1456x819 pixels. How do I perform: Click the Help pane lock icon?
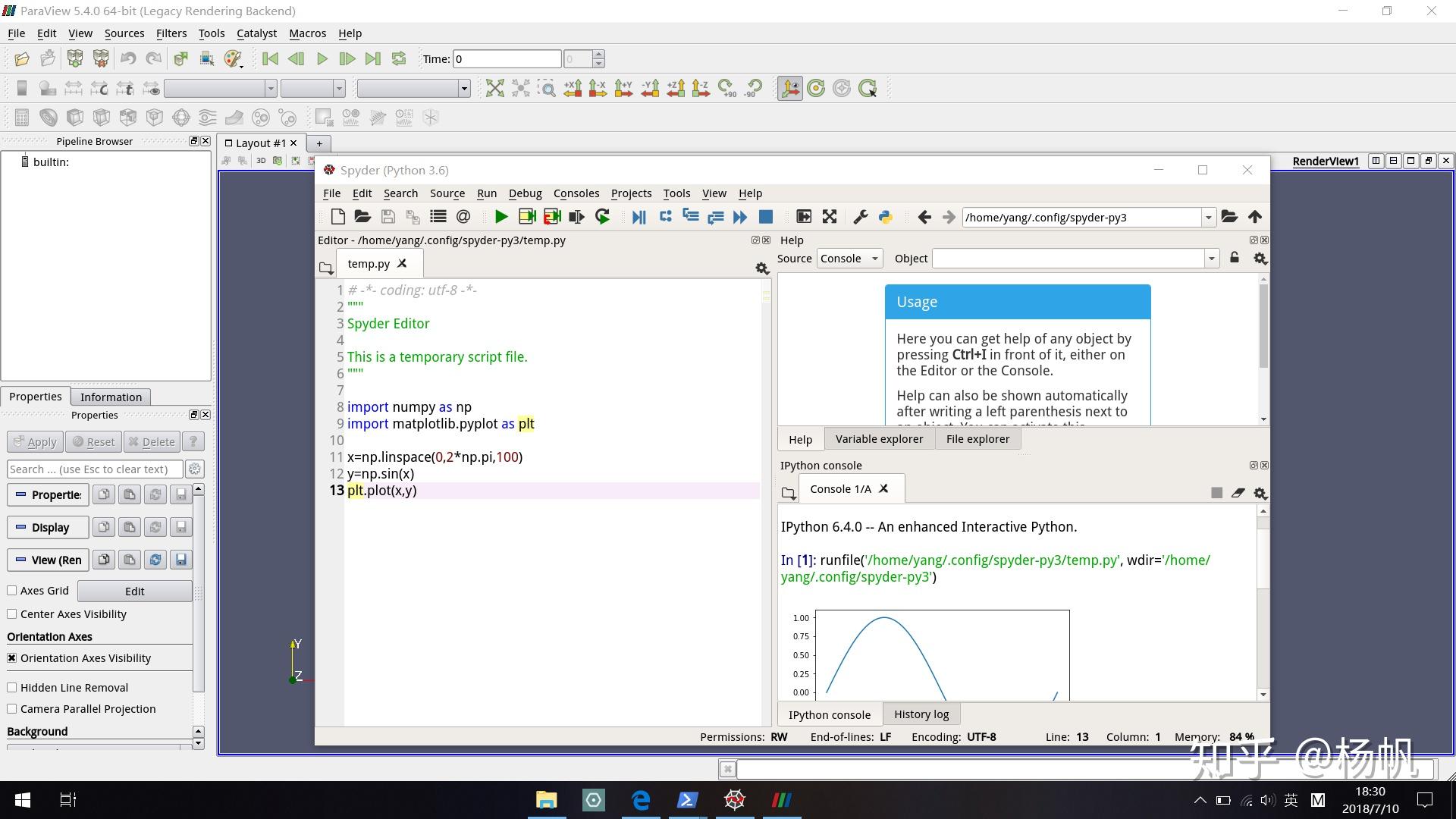coord(1235,258)
